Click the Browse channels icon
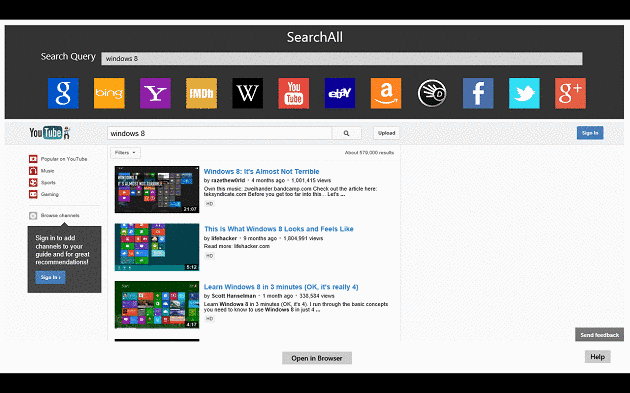This screenshot has width=630, height=393. 33,216
